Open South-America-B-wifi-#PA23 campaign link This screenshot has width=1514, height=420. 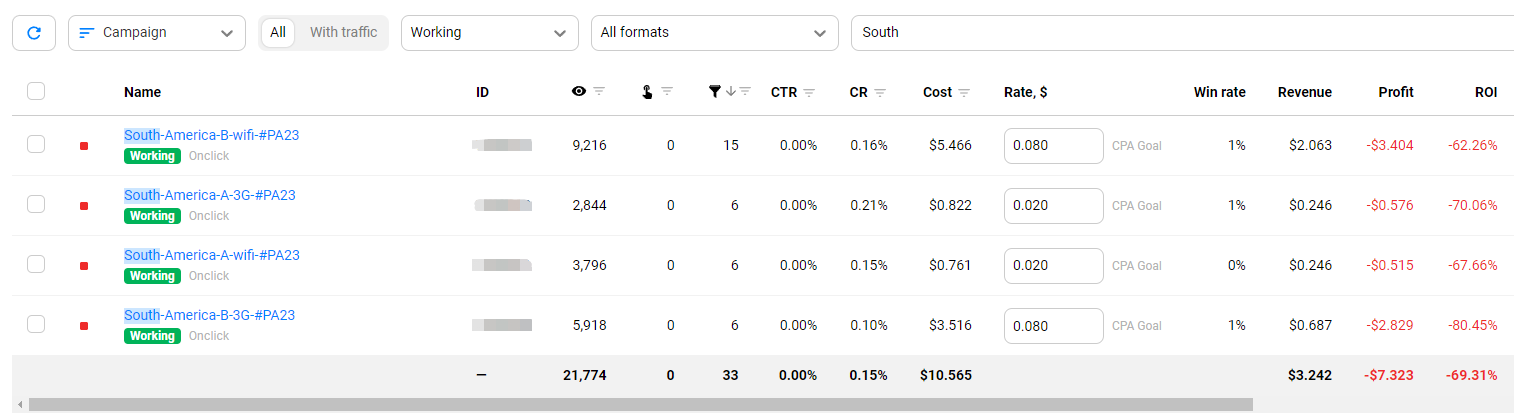tap(211, 135)
